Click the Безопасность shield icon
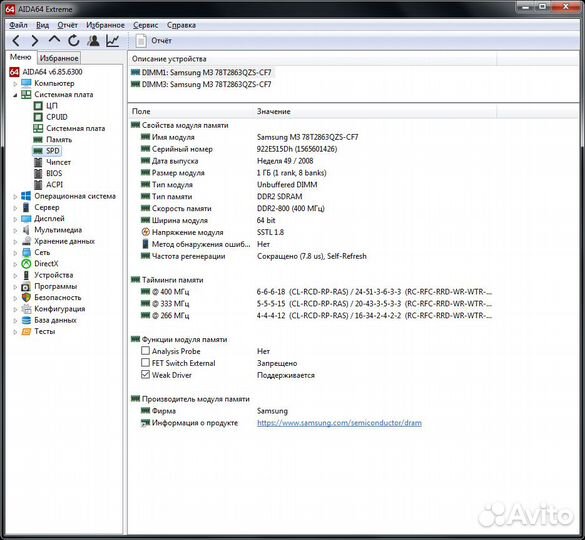 [26, 297]
